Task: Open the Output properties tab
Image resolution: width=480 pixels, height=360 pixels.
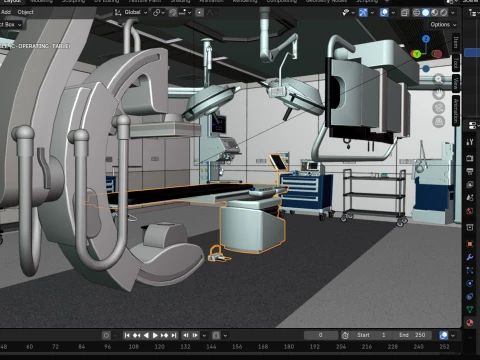Action: point(470,171)
